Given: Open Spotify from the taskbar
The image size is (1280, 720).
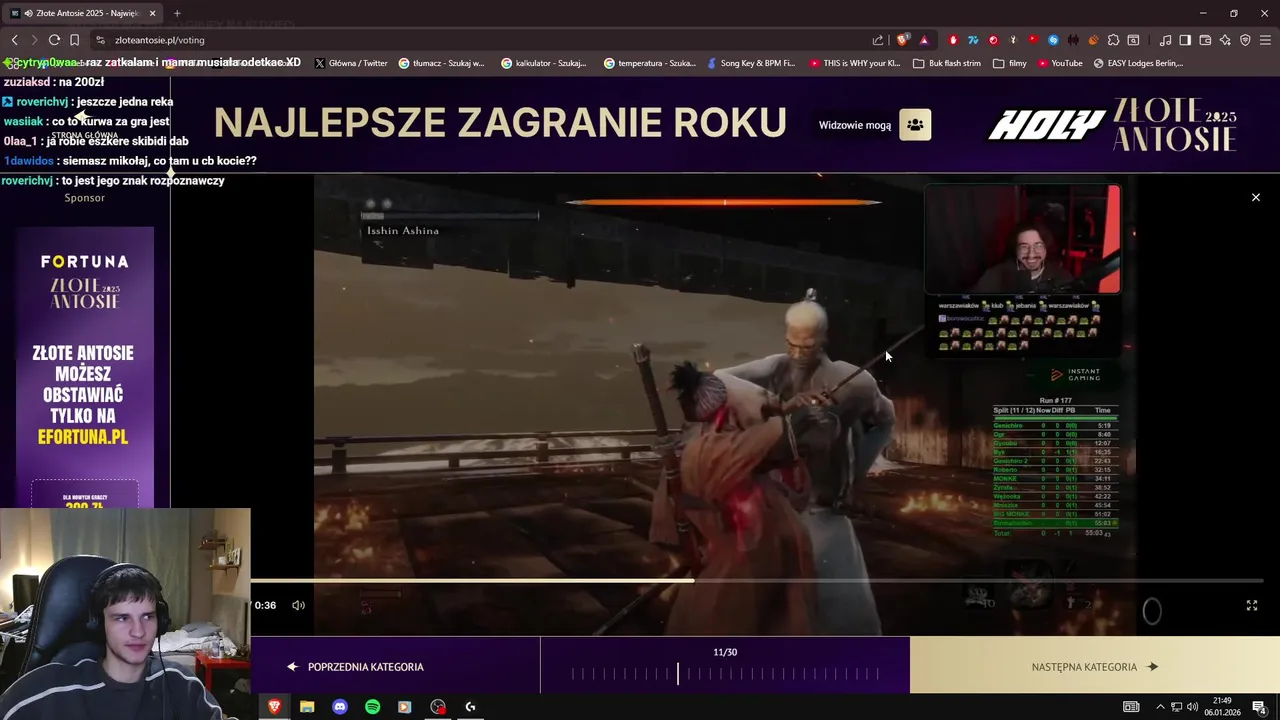Looking at the screenshot, I should click(x=372, y=707).
